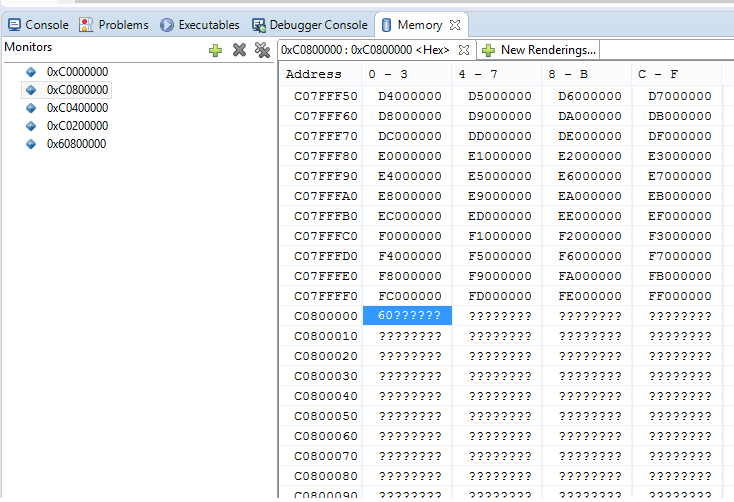Click the Executables tab icon
Viewport: 734px width, 502px height.
tap(167, 25)
